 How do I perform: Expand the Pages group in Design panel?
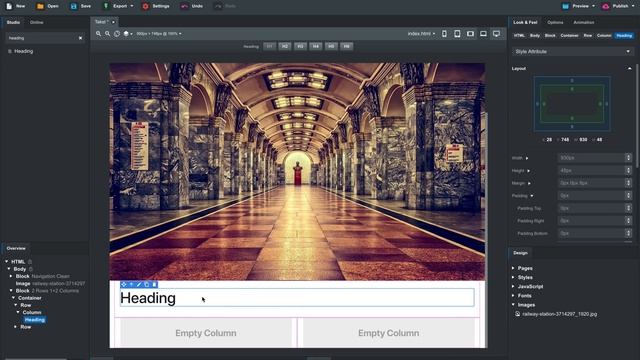point(513,268)
